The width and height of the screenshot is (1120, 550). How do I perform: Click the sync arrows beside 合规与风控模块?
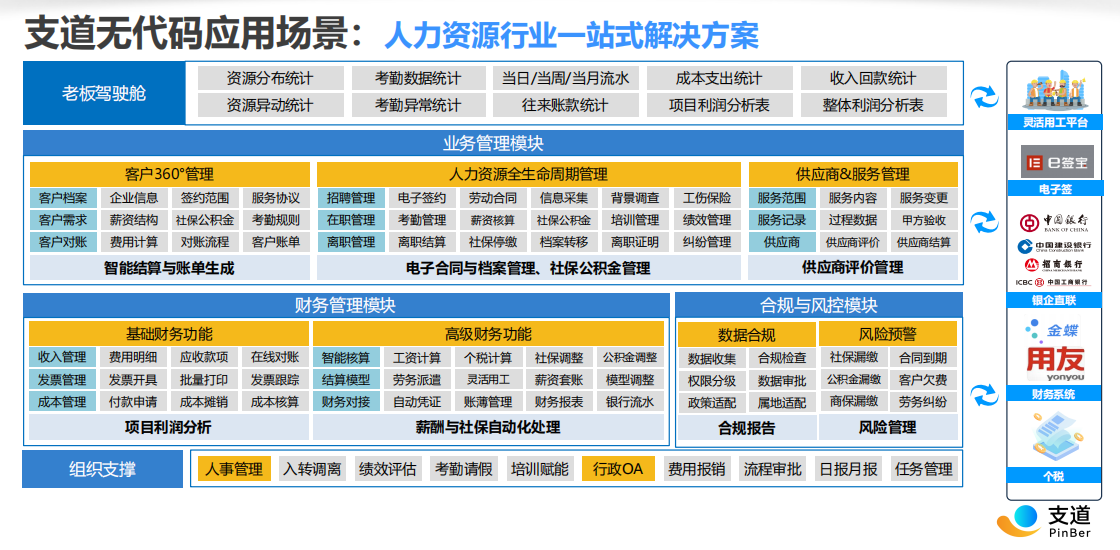coord(984,394)
